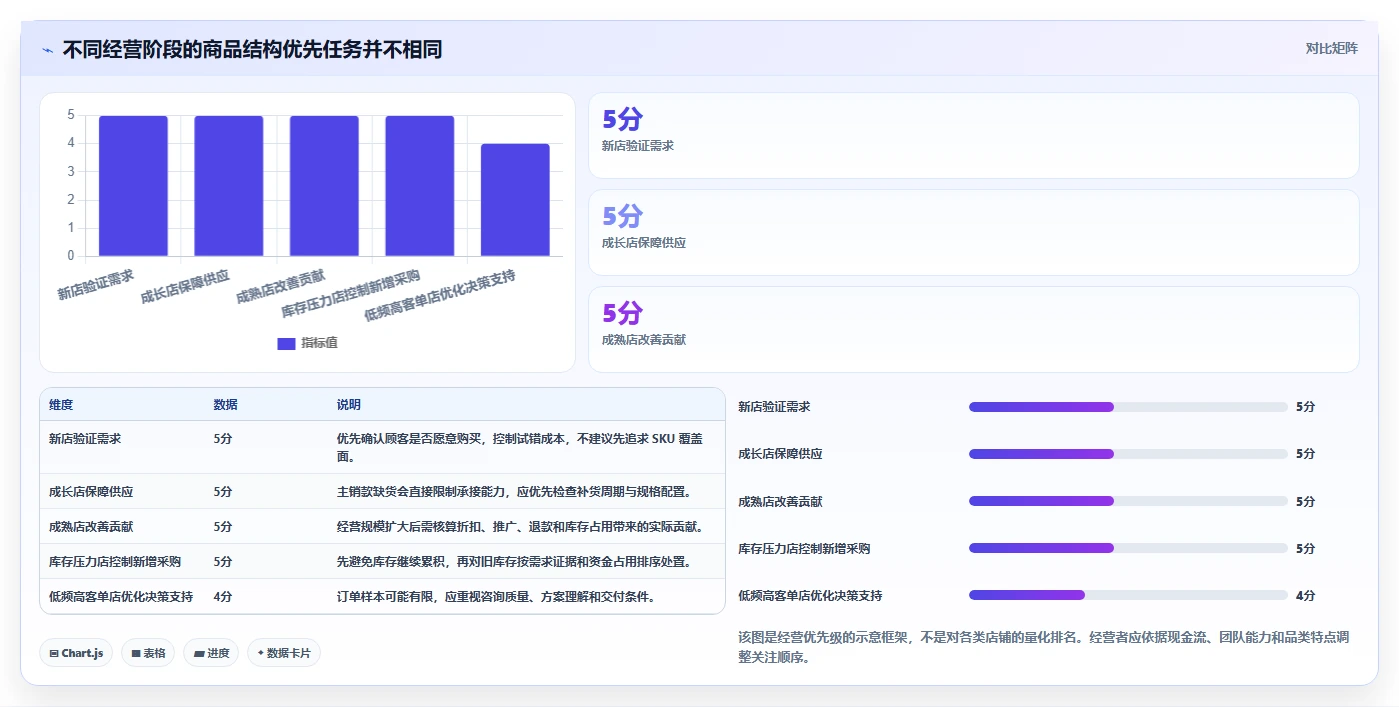Click the 低频高客单店优化决策支持 progress bar
The height and width of the screenshot is (707, 1399).
(1128, 595)
